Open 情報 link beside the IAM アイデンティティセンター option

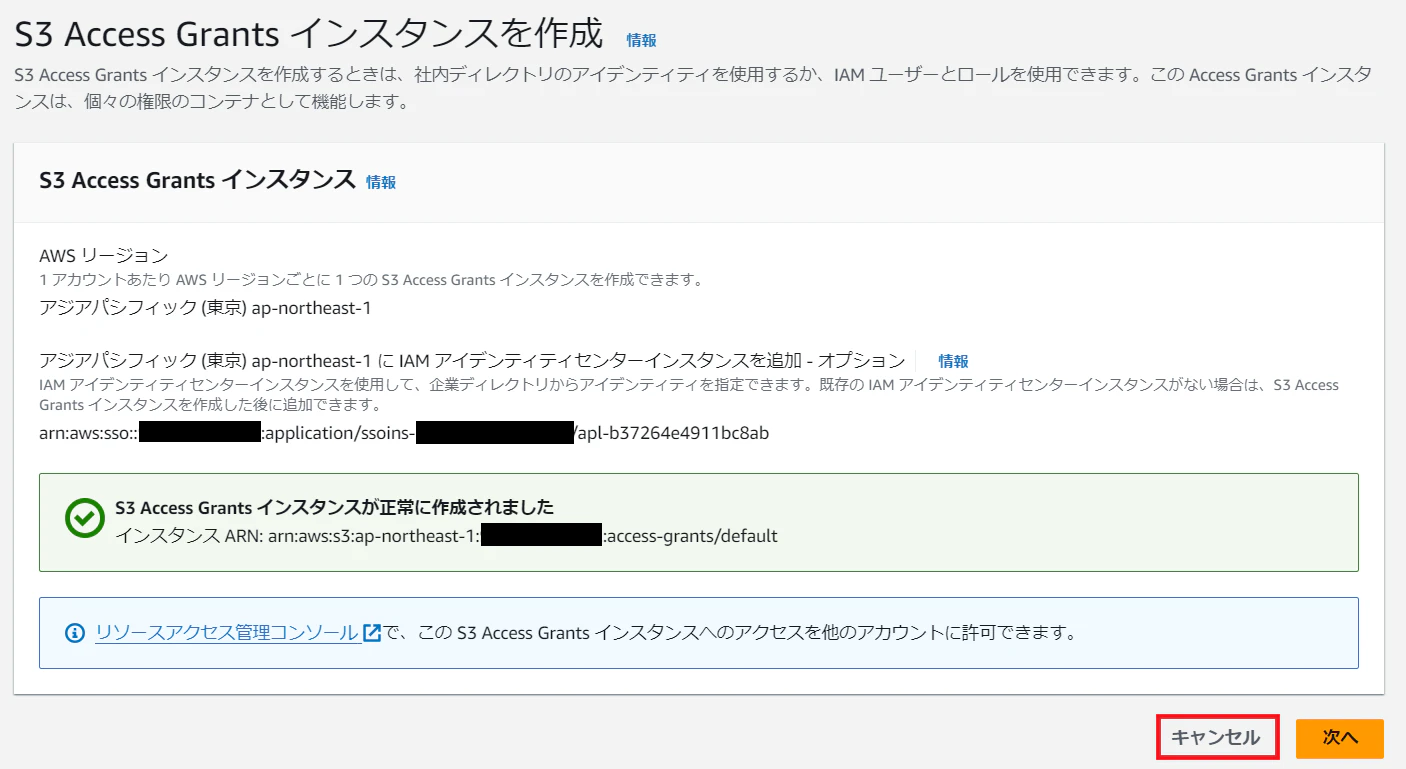click(953, 361)
